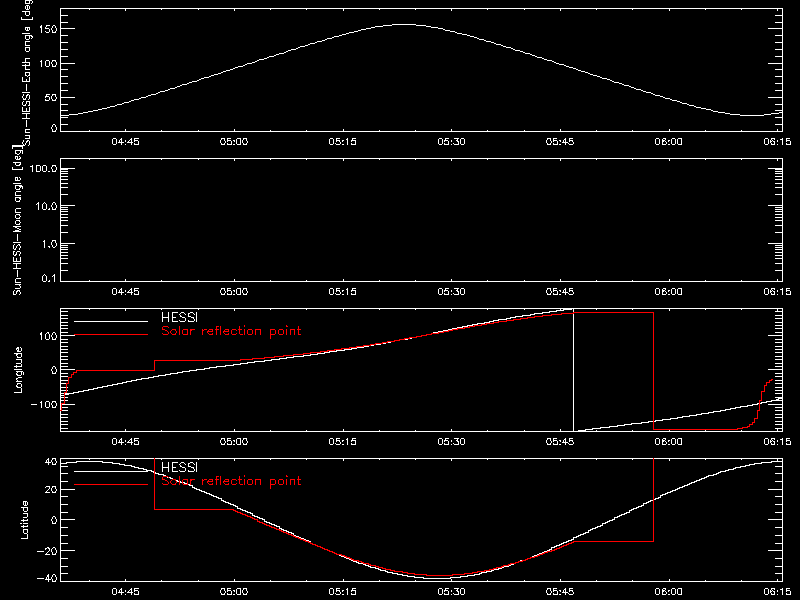Click 05:45 time label under Moon angle plot
The width and height of the screenshot is (800, 600).
(560, 292)
